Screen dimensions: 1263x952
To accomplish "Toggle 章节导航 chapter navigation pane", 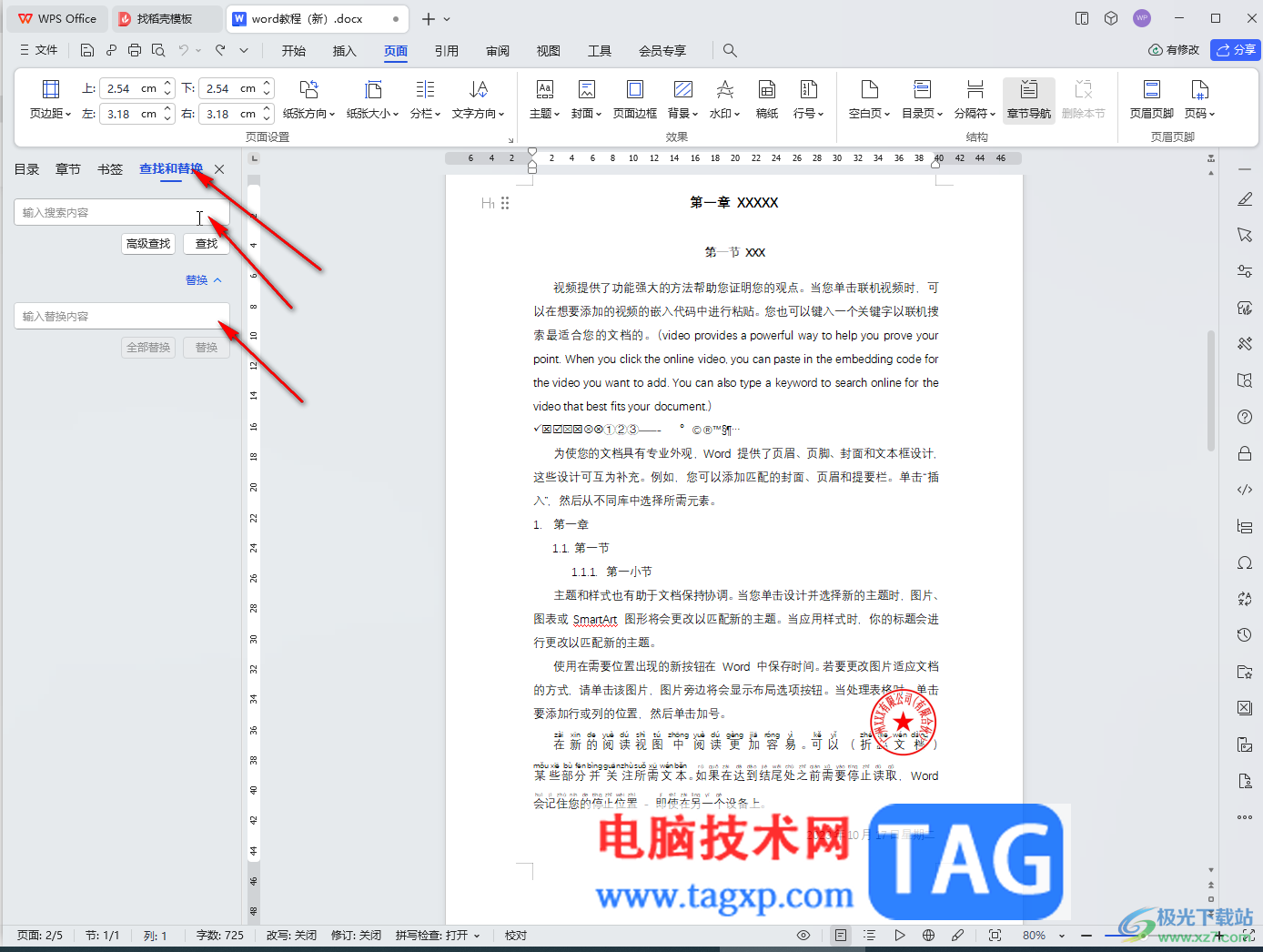I will point(1028,99).
